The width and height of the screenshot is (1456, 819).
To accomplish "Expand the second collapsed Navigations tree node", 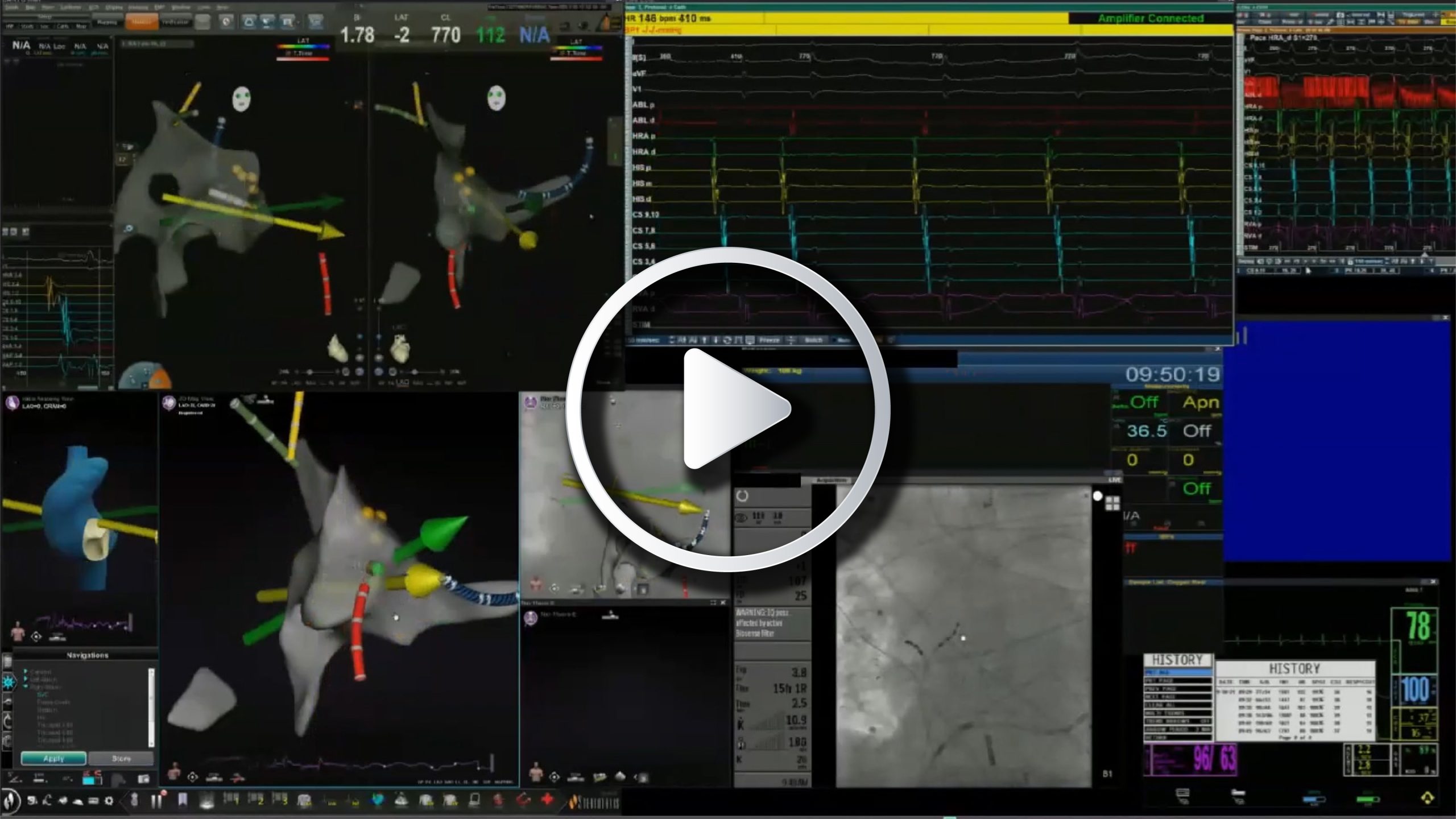I will [25, 679].
